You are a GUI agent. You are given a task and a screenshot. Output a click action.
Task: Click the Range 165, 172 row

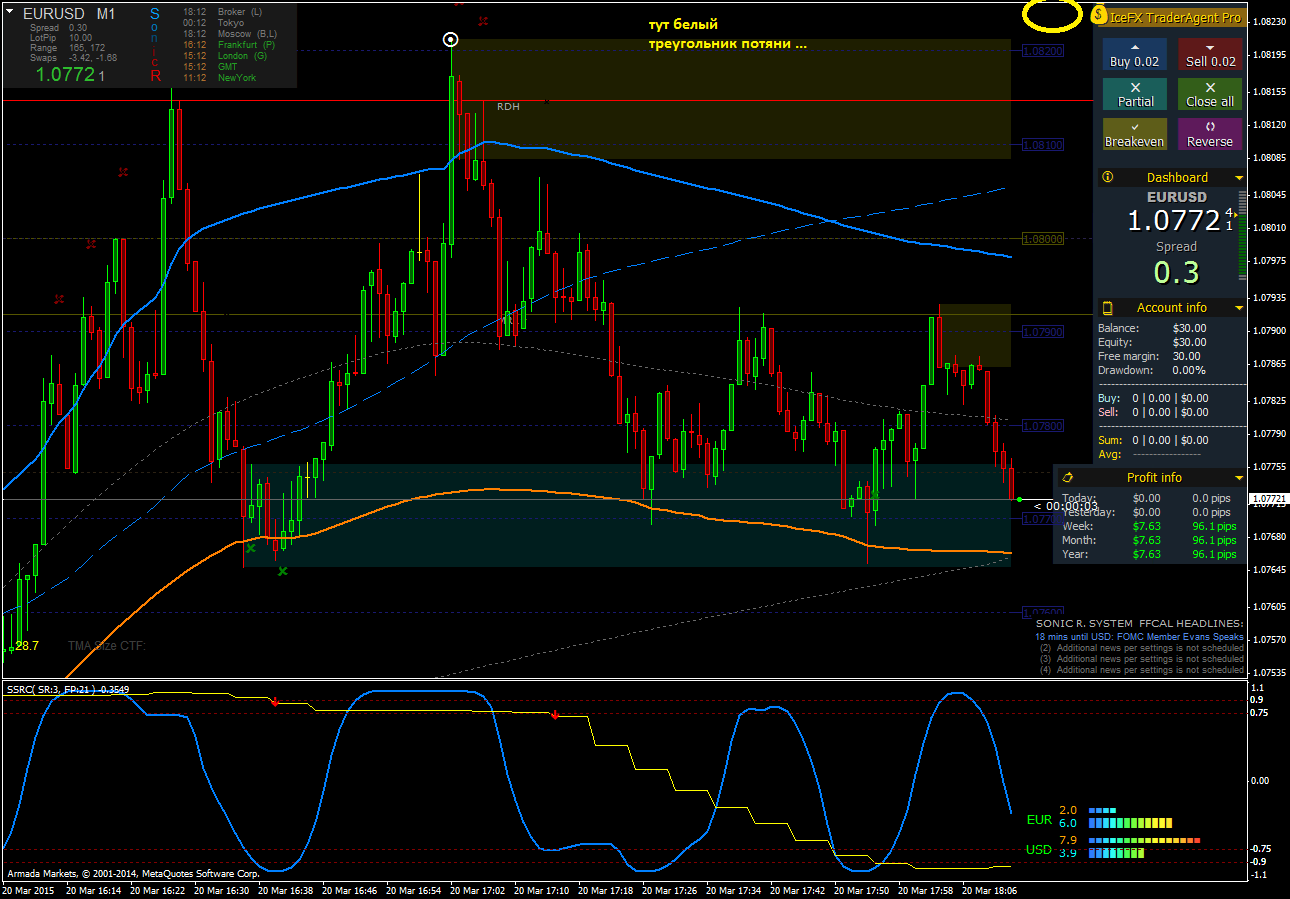pyautogui.click(x=67, y=48)
